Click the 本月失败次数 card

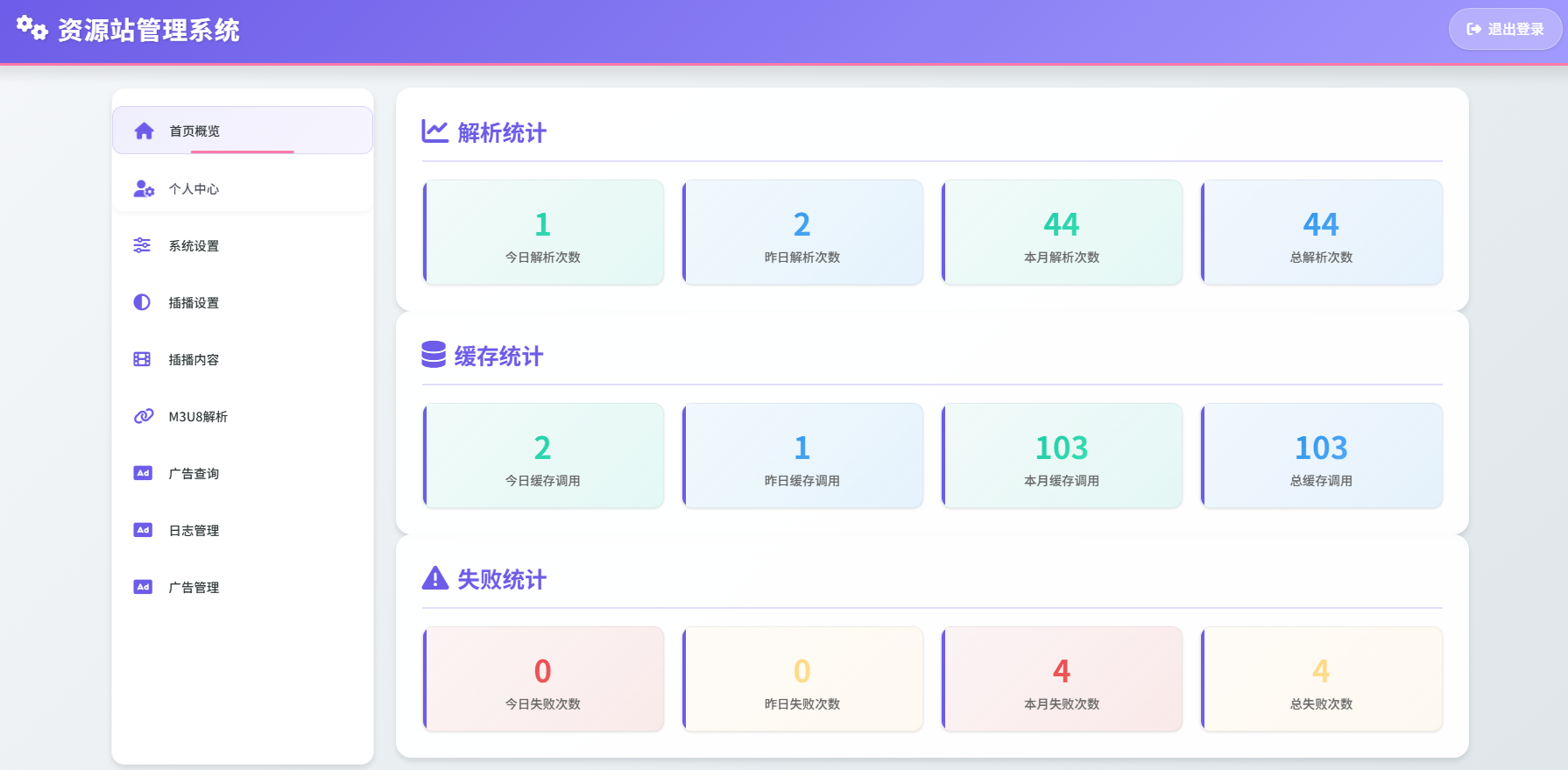coord(1062,679)
